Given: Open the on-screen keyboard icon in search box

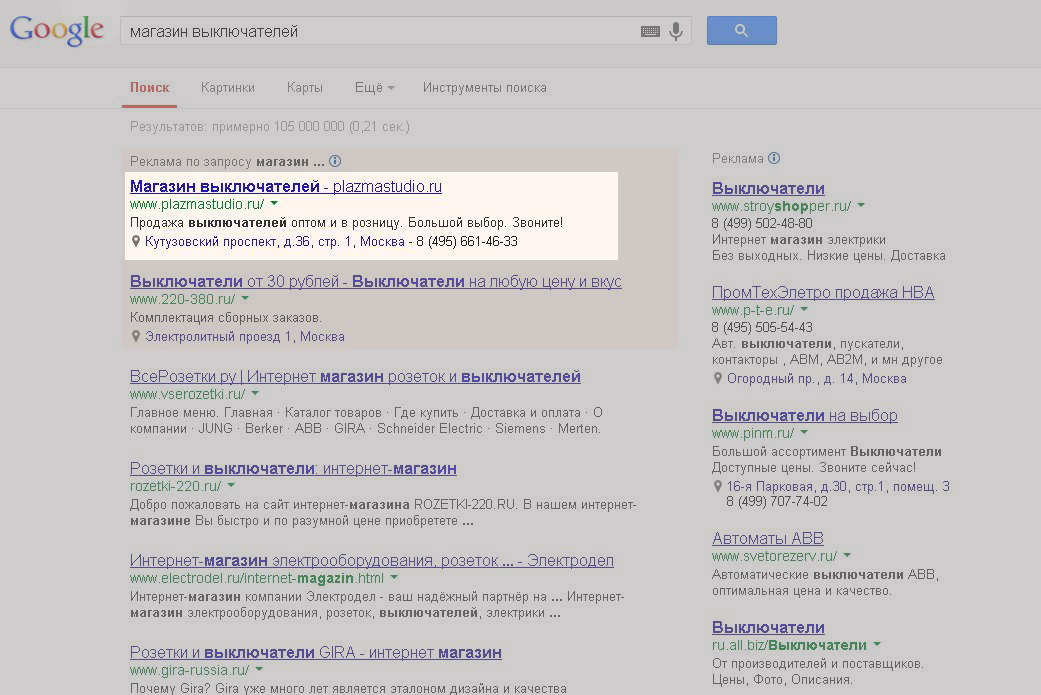Looking at the screenshot, I should click(650, 31).
